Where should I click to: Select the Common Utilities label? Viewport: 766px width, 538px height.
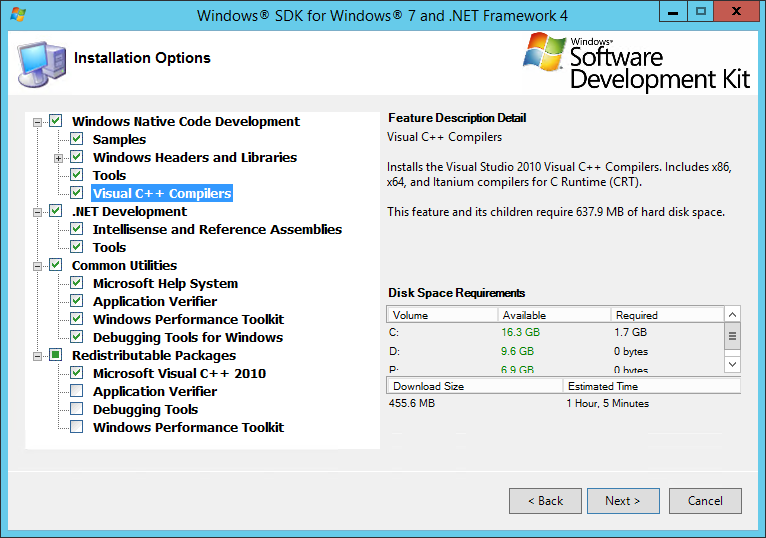(124, 265)
